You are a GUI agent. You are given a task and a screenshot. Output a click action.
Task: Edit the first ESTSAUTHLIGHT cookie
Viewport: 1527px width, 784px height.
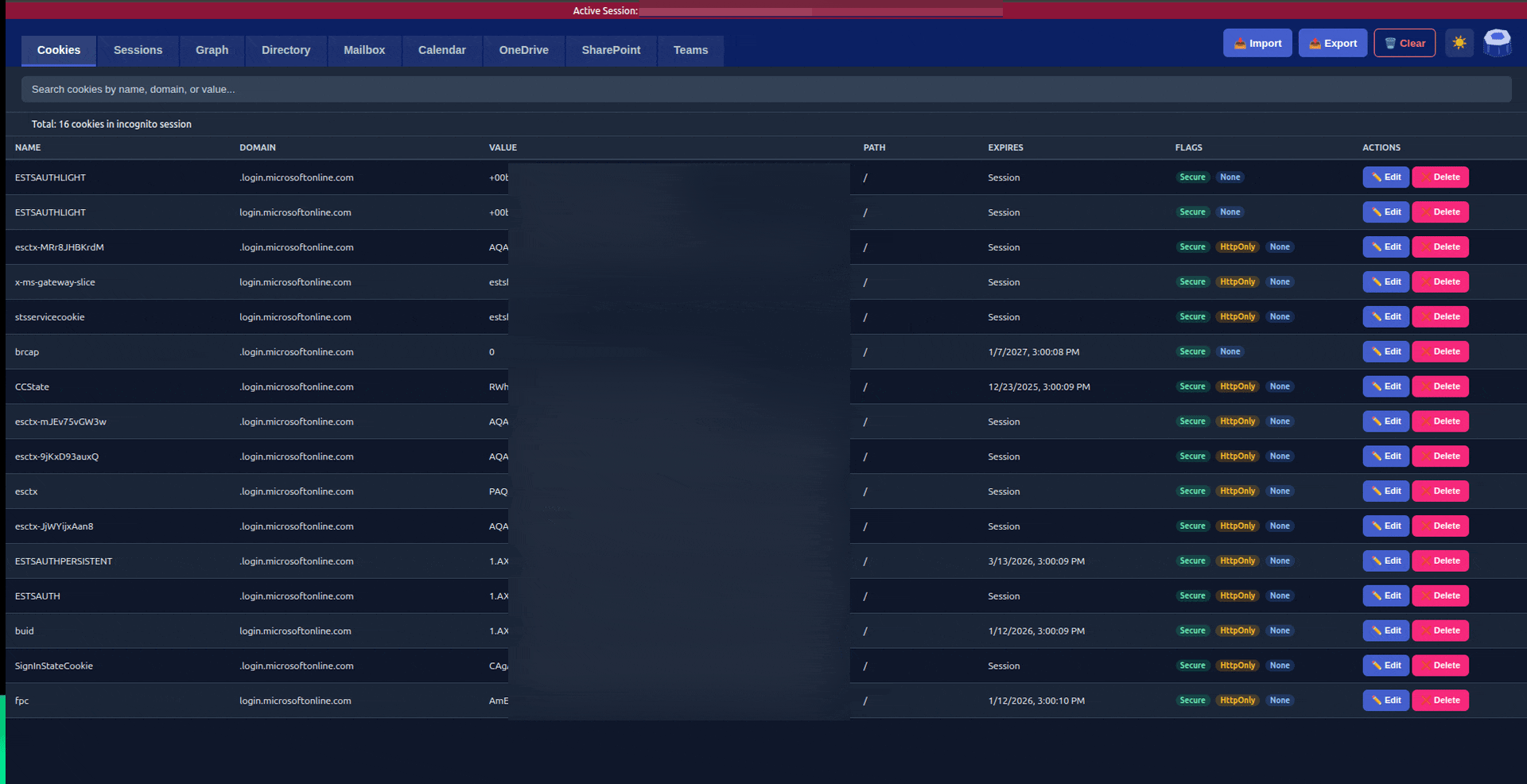tap(1385, 177)
